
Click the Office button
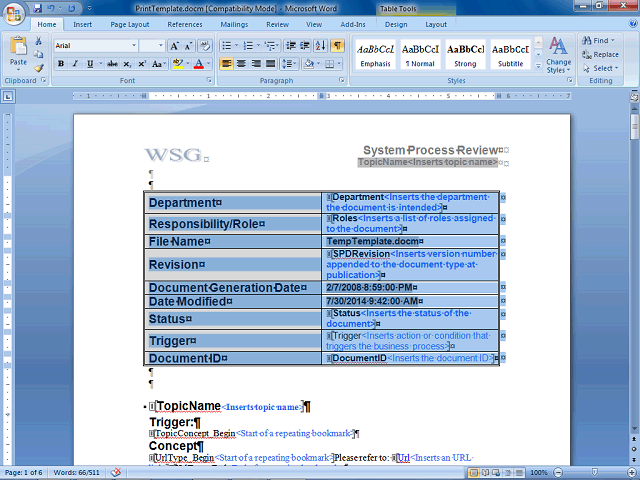pos(13,13)
